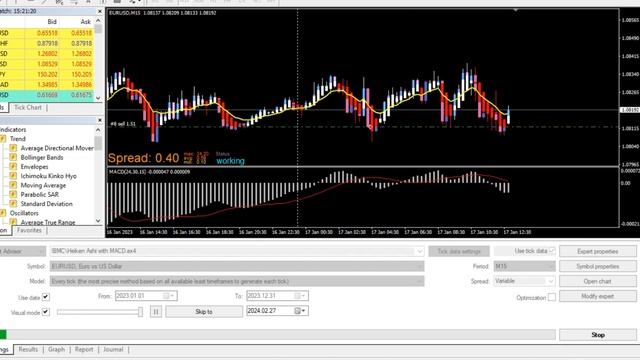
Task: Click the Market Watch scrollbar up arrow
Action: 98,20
